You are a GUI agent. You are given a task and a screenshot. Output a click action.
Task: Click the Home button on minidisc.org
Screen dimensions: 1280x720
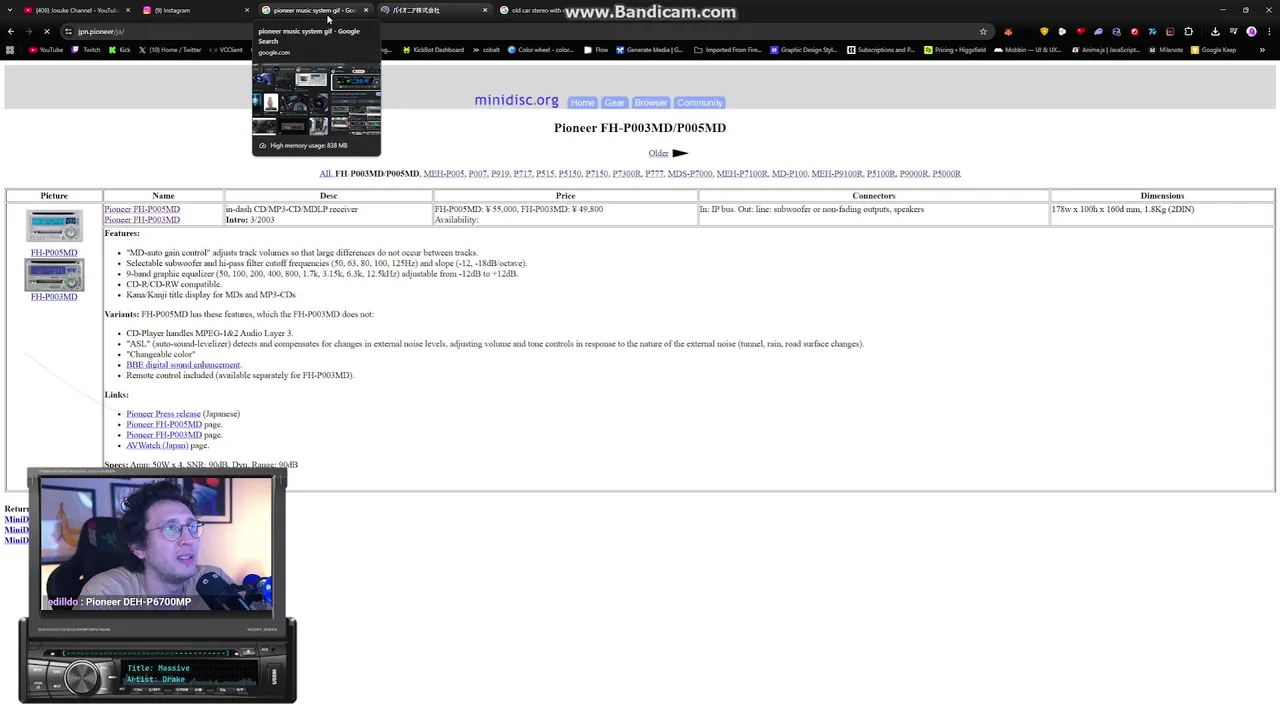[x=582, y=102]
